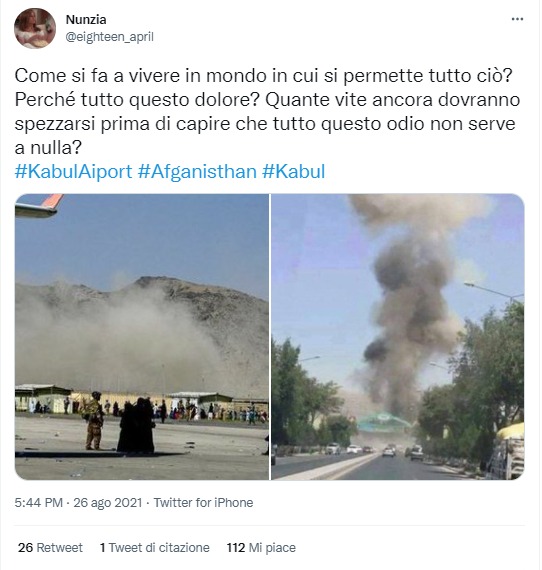View the 26 Retweet list
The width and height of the screenshot is (542, 570).
coord(50,547)
